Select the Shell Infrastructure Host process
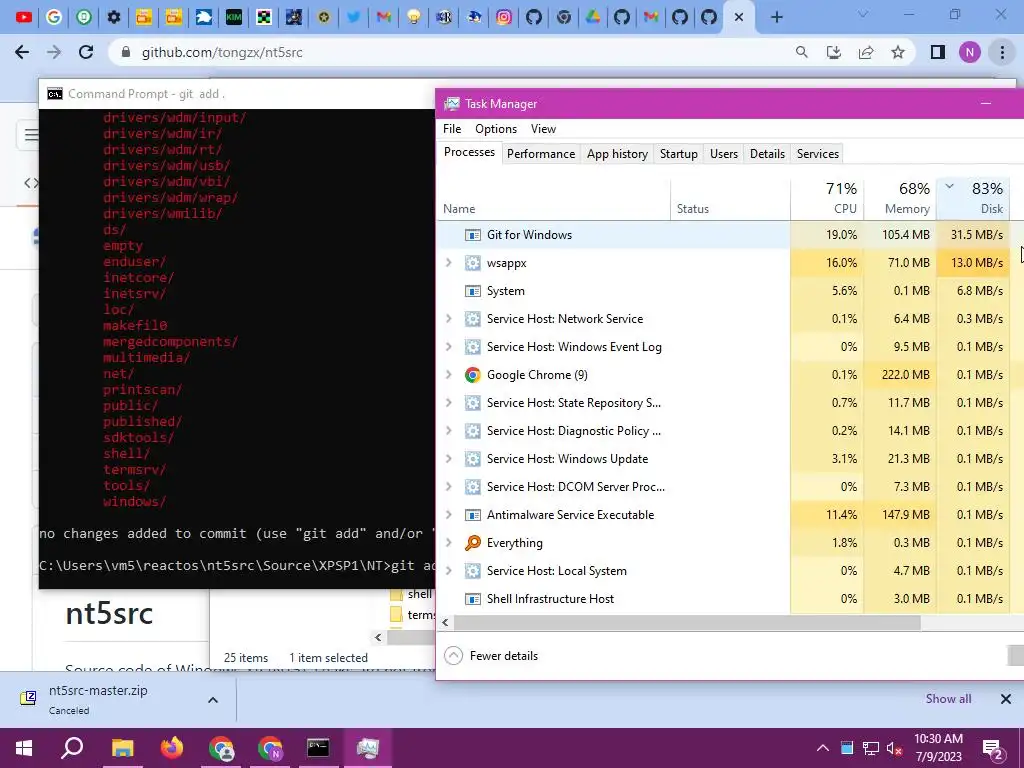 click(724, 599)
